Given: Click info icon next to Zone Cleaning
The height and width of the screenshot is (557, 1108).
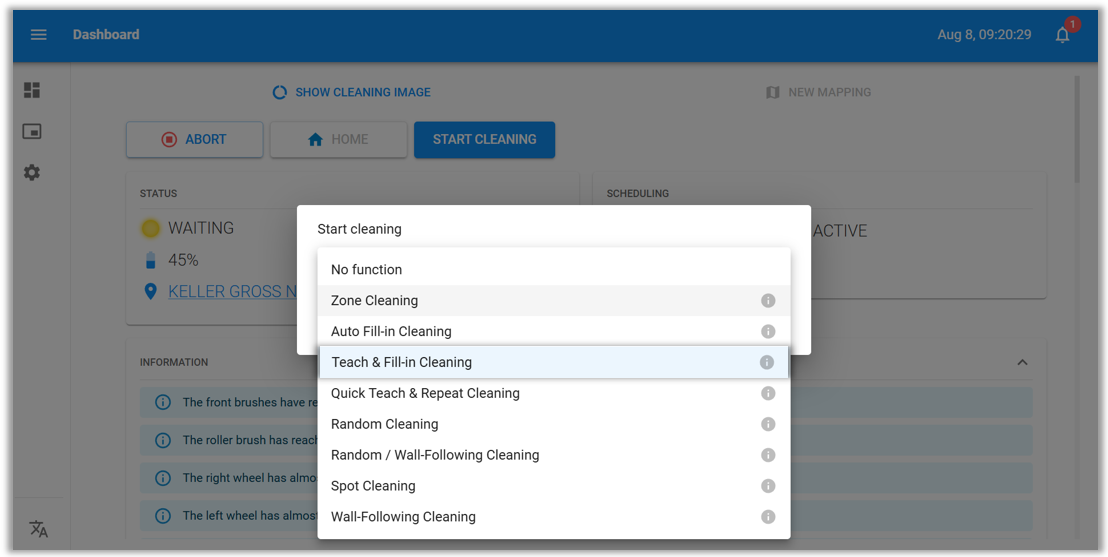Looking at the screenshot, I should click(x=768, y=301).
